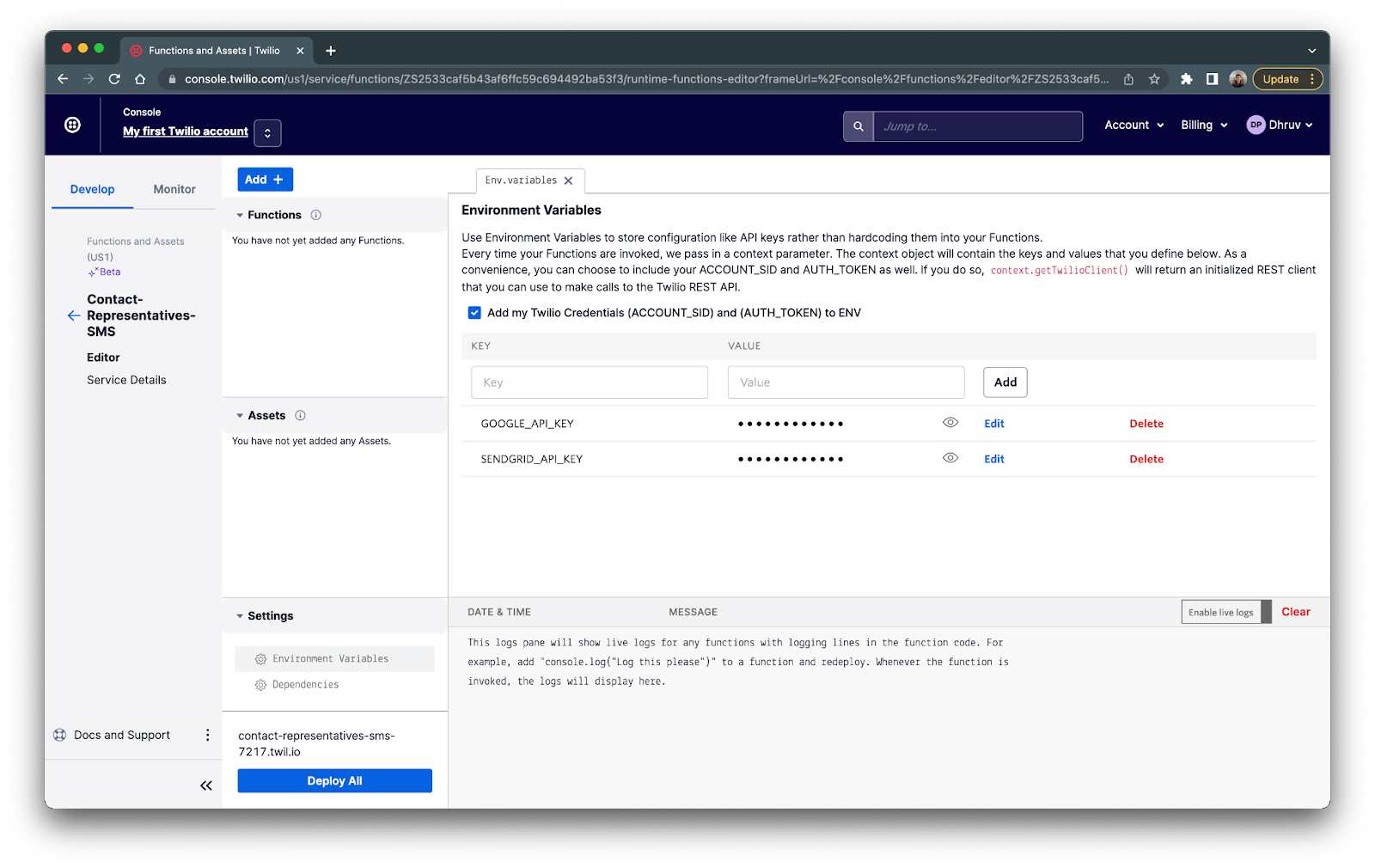The height and width of the screenshot is (868, 1375).
Task: Open the Editor page
Action: coord(103,358)
